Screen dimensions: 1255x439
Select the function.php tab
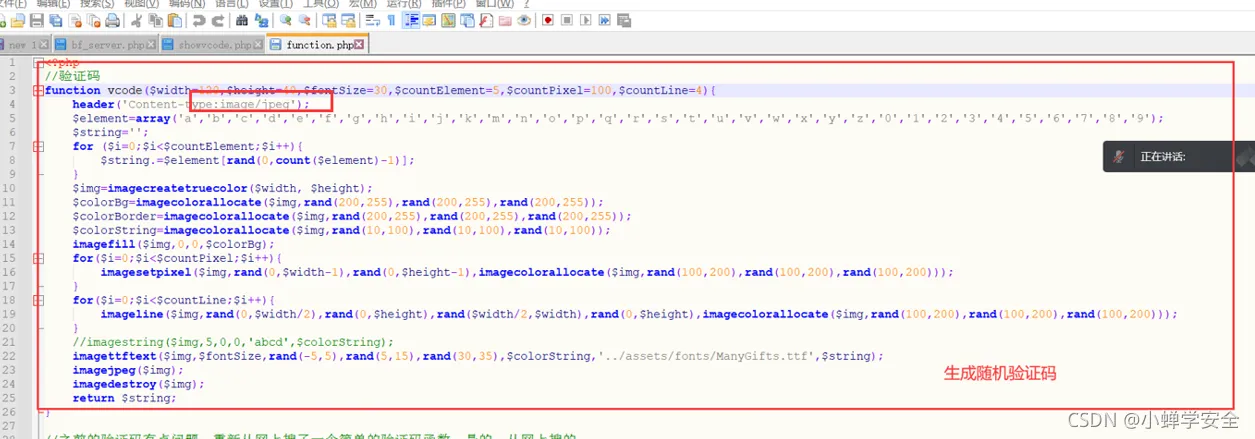click(x=317, y=45)
